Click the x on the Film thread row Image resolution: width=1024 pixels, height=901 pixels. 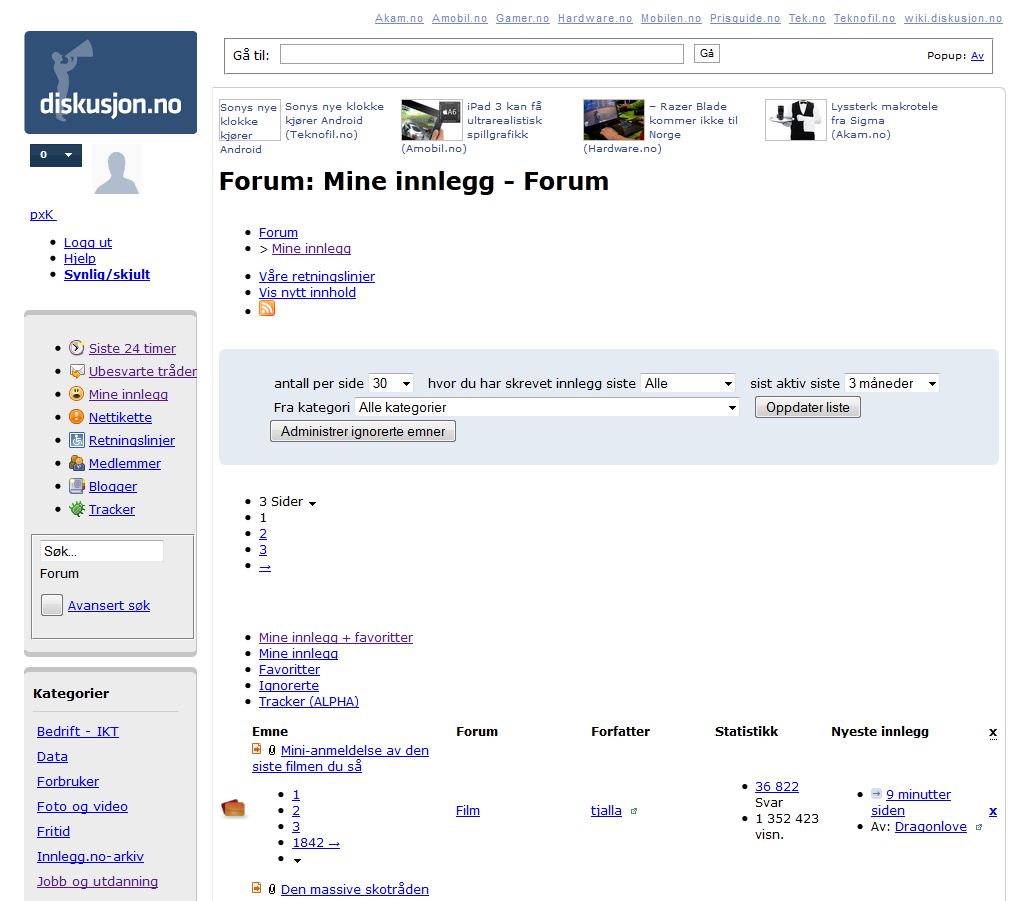tap(993, 811)
